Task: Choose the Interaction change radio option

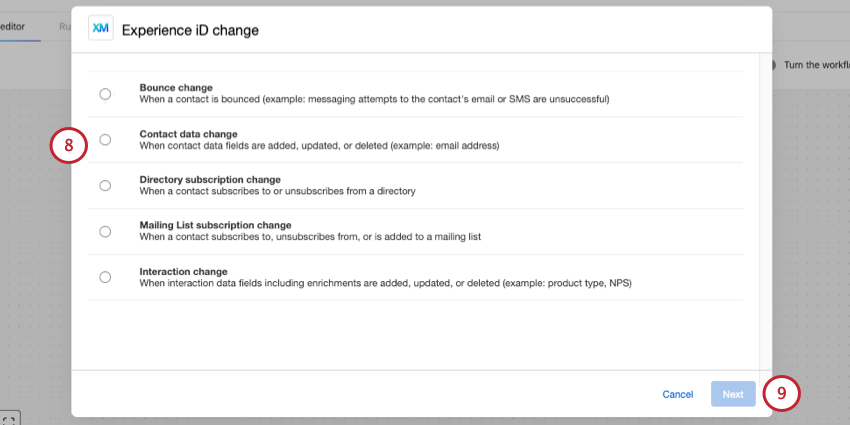Action: click(x=105, y=277)
